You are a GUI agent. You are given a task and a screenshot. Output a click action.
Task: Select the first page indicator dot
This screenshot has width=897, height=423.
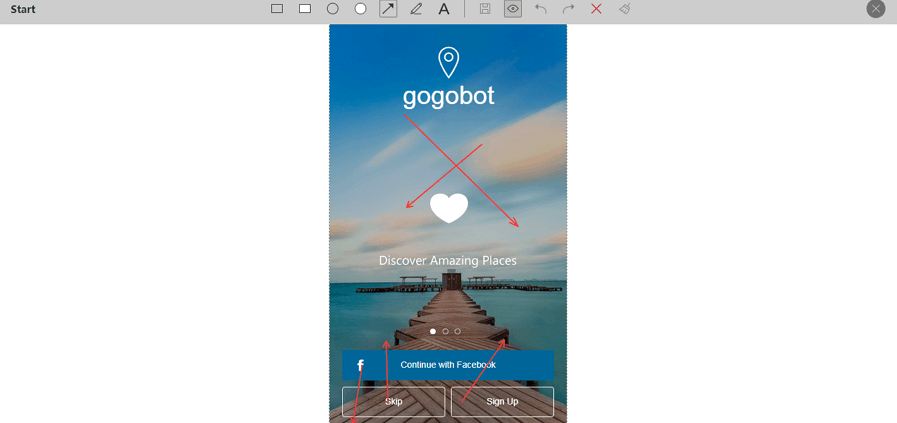(433, 331)
